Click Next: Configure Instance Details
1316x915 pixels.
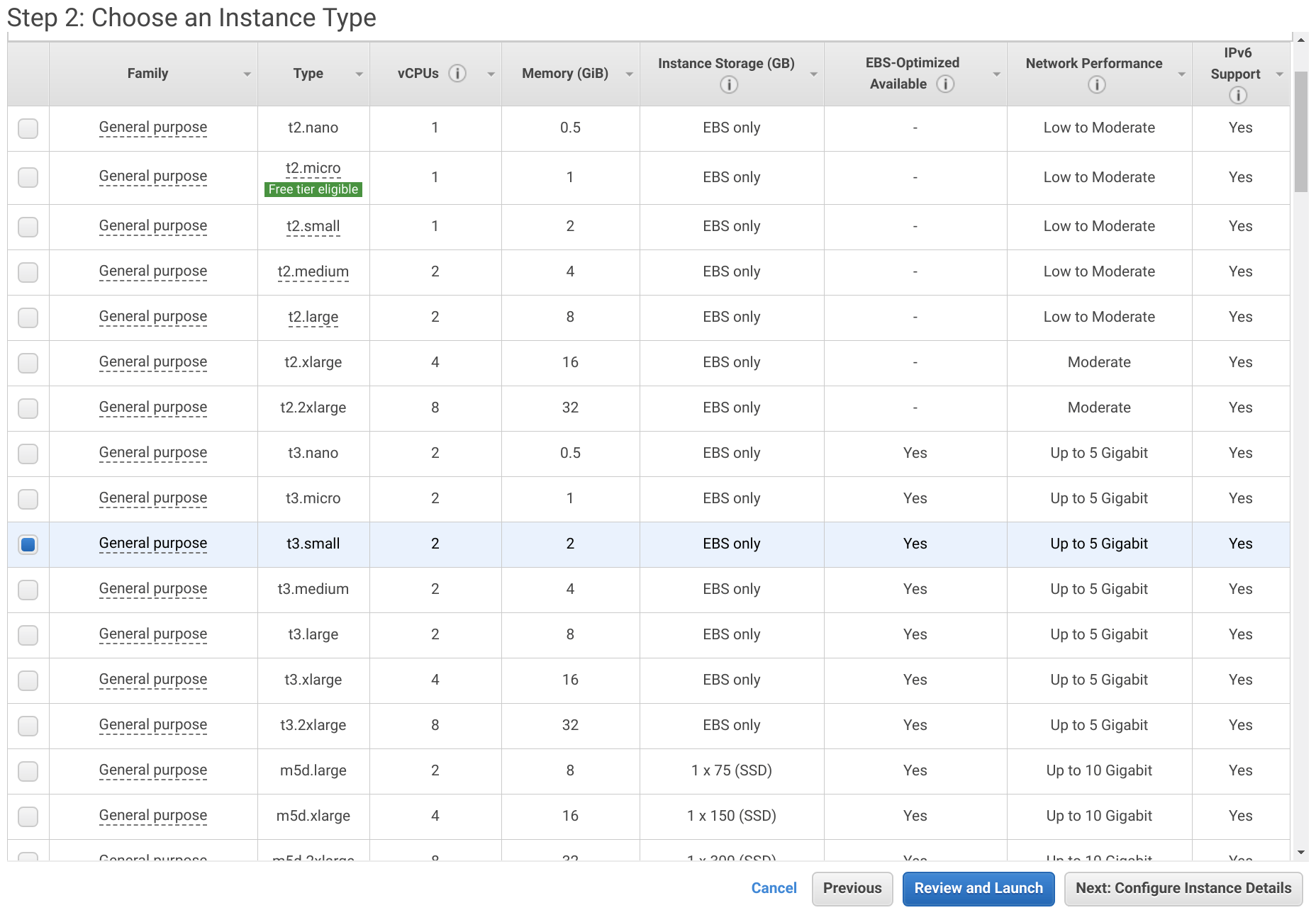coord(1183,889)
